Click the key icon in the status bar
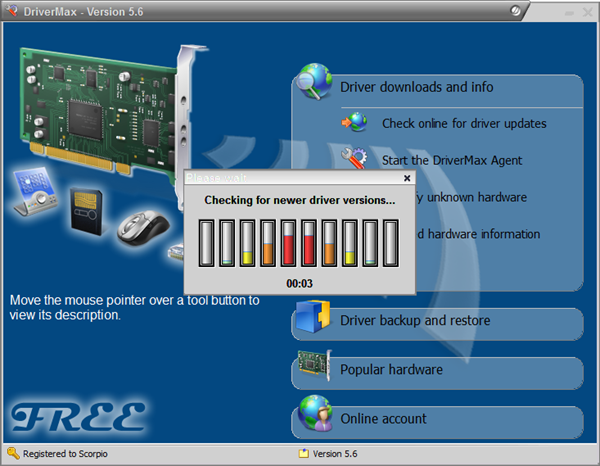 point(13,454)
